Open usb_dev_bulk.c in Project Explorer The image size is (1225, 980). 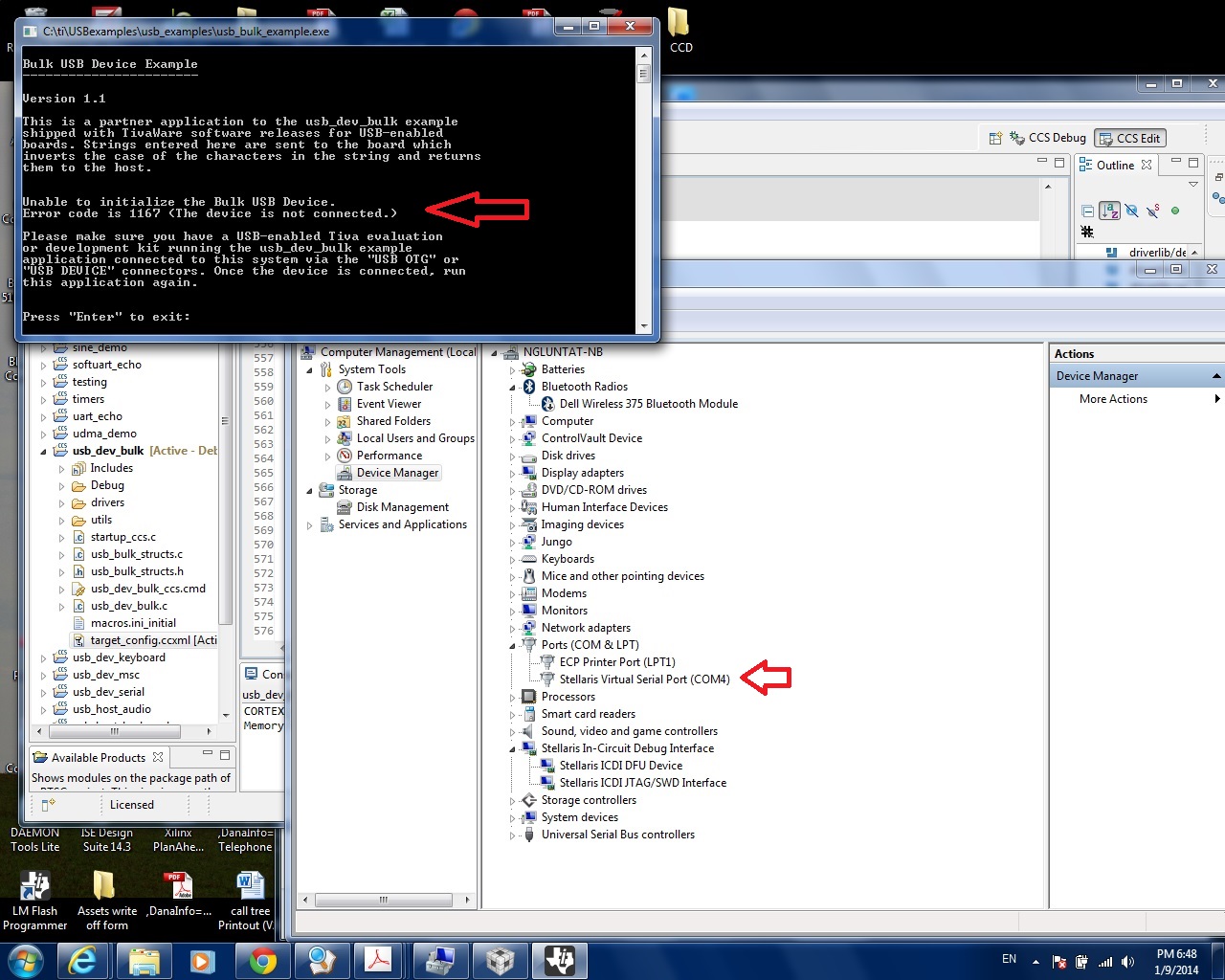(x=128, y=606)
